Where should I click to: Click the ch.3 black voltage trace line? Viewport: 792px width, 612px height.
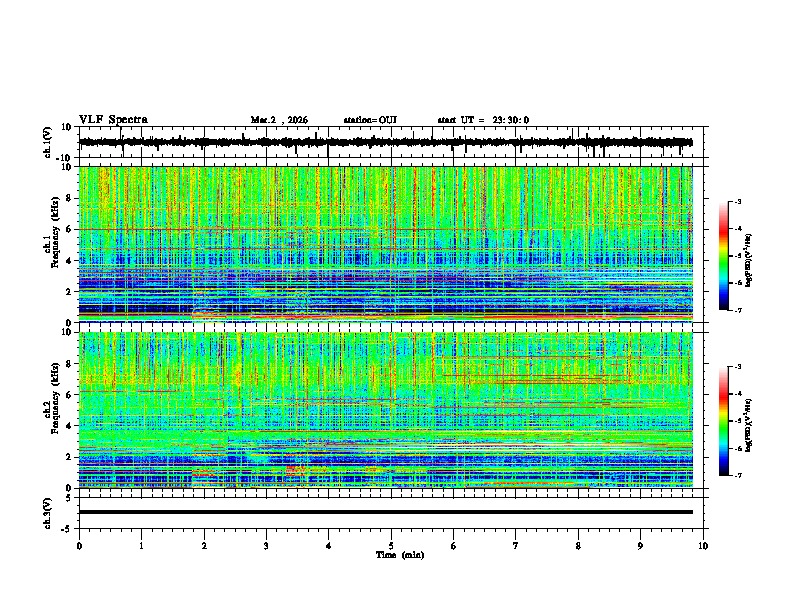click(x=385, y=512)
